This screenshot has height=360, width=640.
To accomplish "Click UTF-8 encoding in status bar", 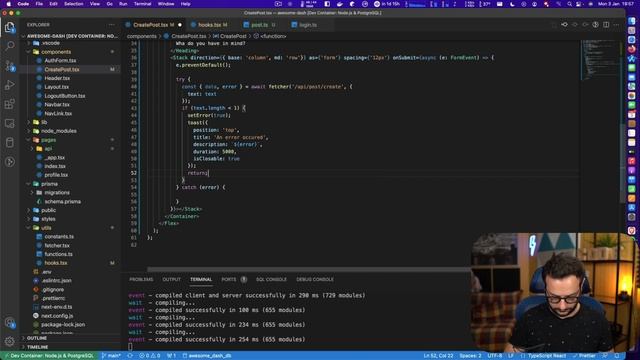I will [495, 356].
